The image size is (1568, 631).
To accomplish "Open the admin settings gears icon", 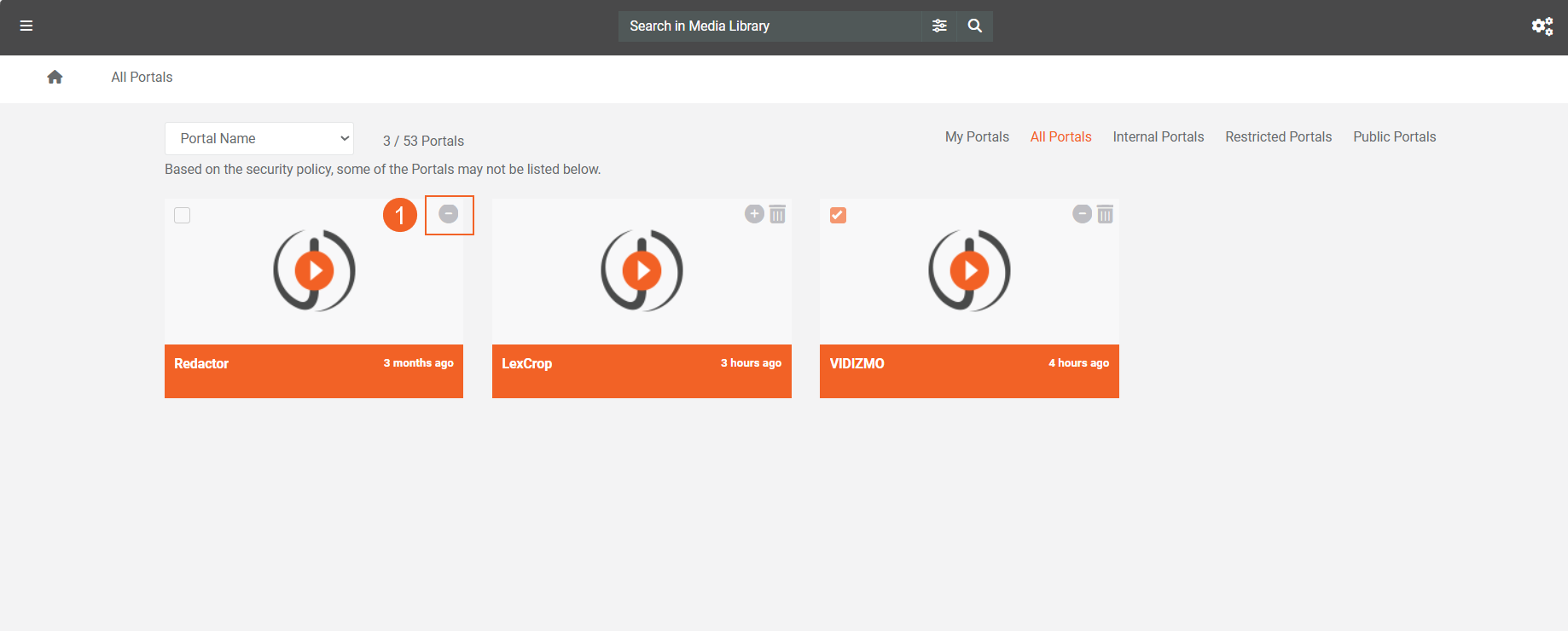I will click(x=1542, y=26).
